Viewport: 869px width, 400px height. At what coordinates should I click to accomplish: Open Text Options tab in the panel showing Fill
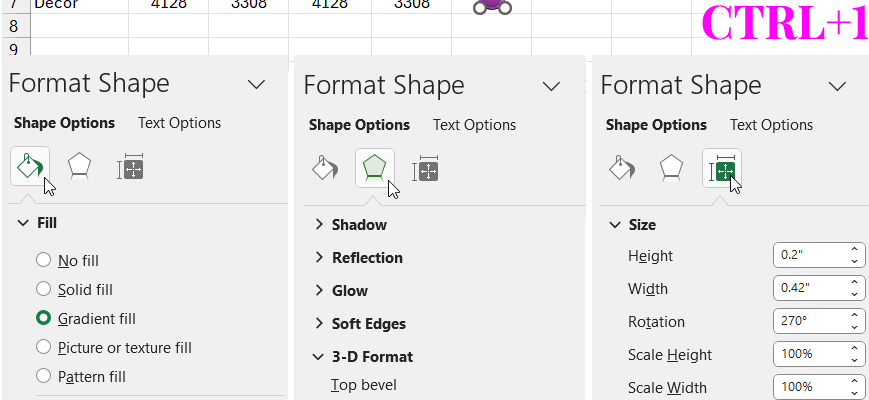[x=179, y=123]
